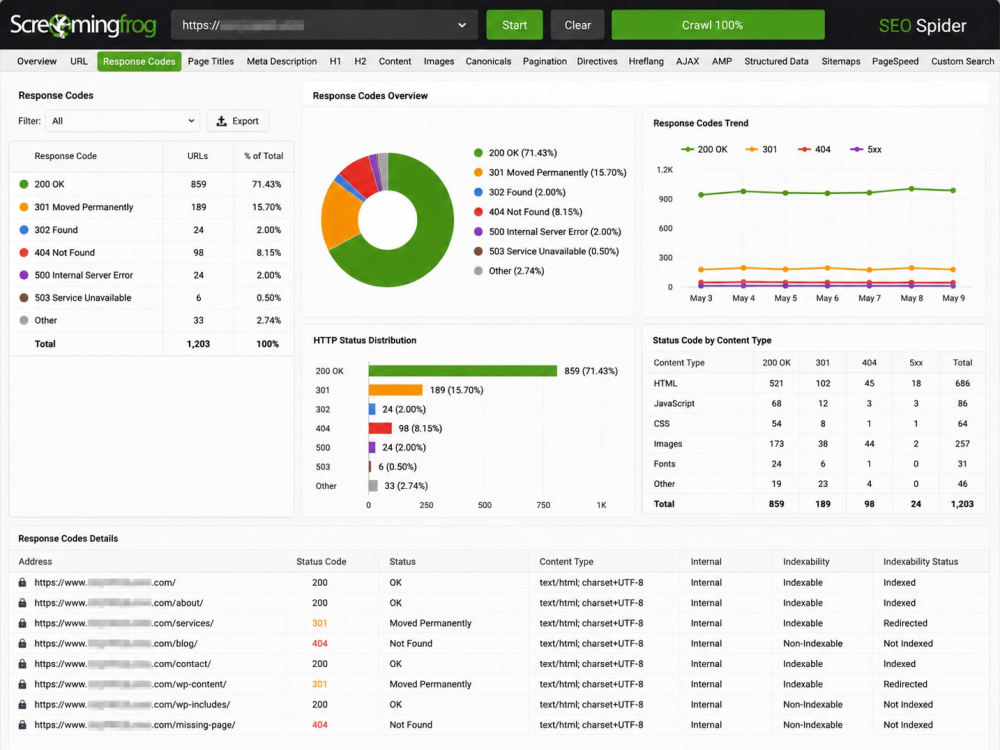
Task: Open the Structured Data tab
Action: pos(776,61)
